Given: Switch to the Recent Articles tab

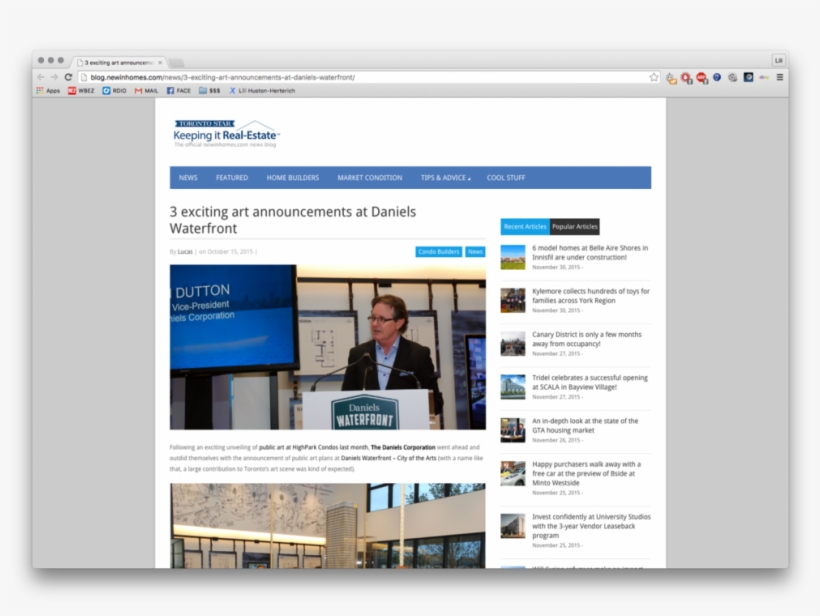Looking at the screenshot, I should (524, 226).
